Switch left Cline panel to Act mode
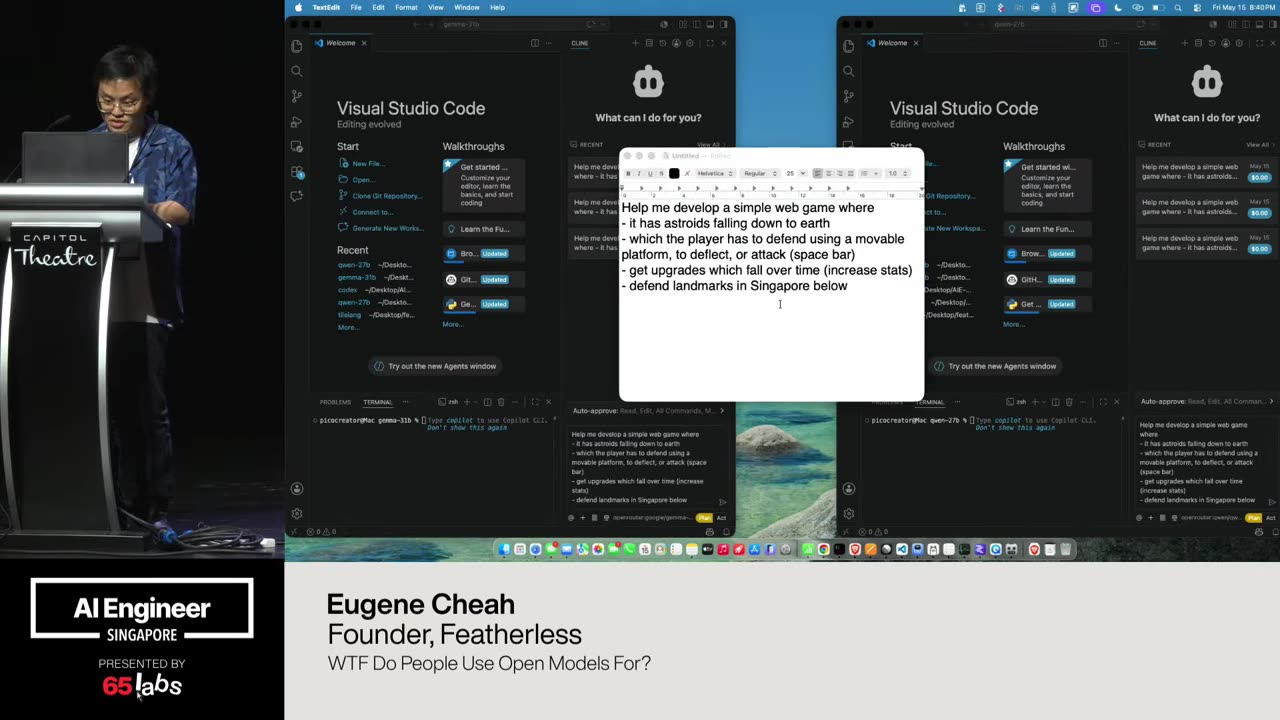Viewport: 1280px width, 720px height. pyautogui.click(x=721, y=518)
